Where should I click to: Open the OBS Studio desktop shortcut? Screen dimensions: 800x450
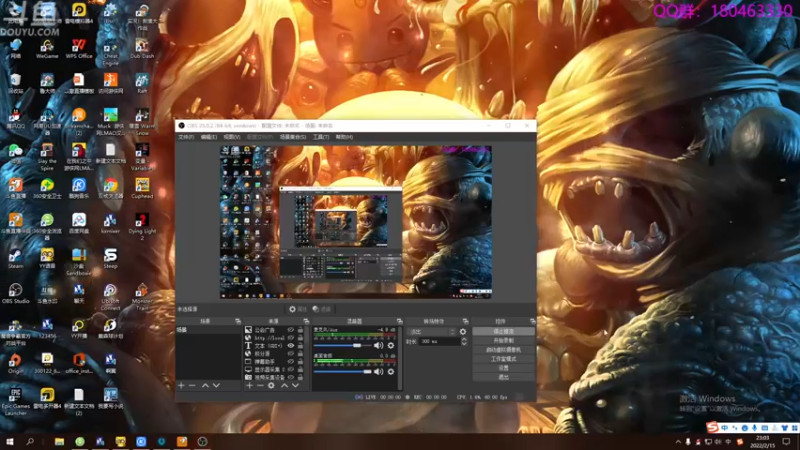[15, 293]
